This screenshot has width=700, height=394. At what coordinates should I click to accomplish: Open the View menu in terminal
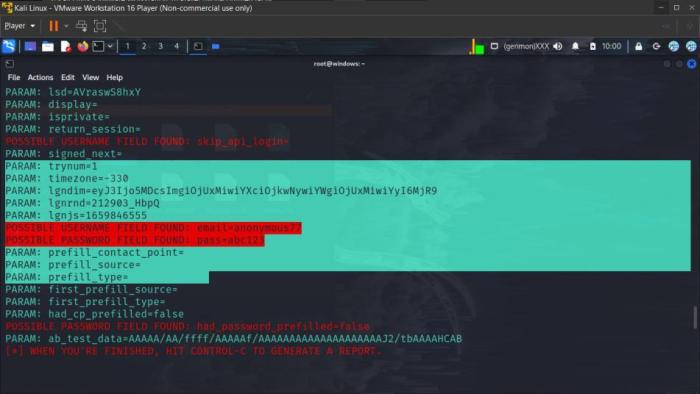91,78
